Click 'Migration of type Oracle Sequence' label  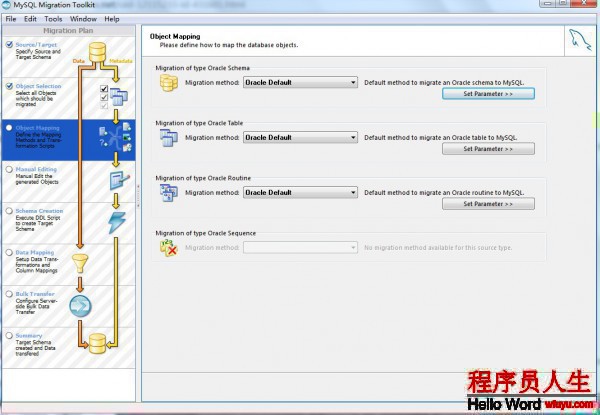(x=205, y=233)
